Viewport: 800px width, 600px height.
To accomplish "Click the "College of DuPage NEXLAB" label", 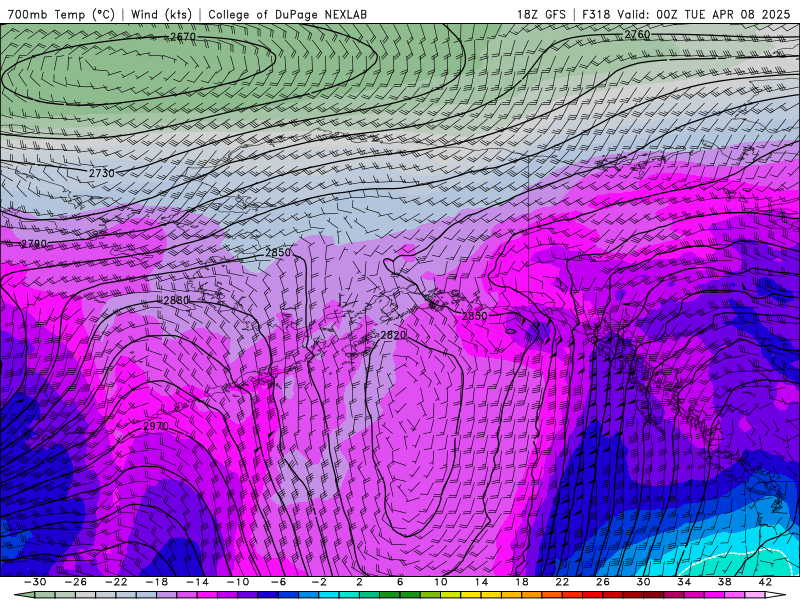I will pyautogui.click(x=287, y=14).
